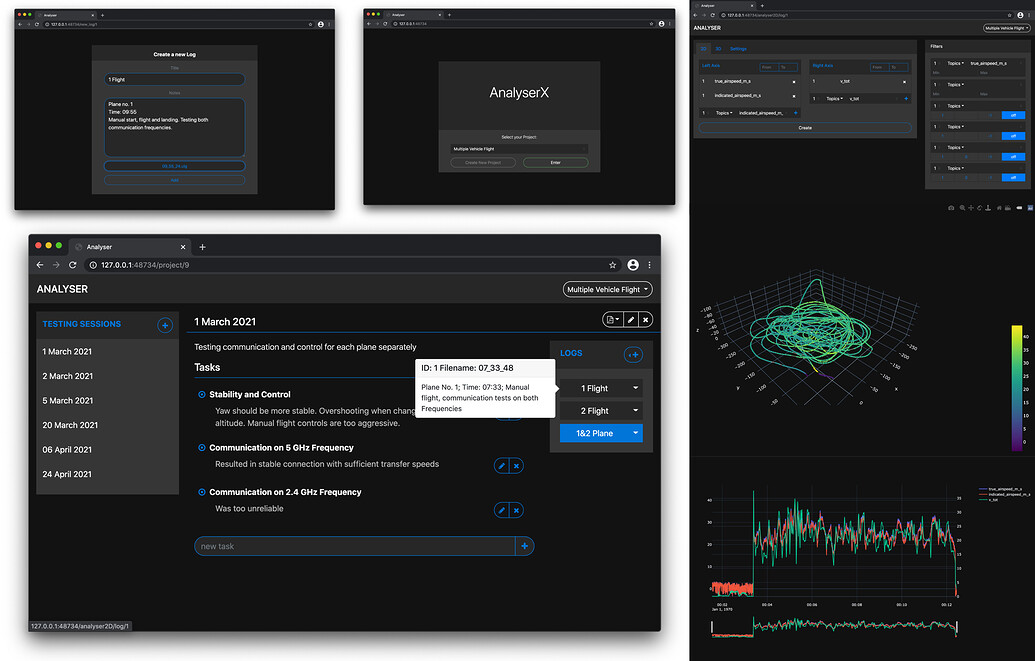
Task: Open the export document dropdown beside the pencil
Action: pyautogui.click(x=611, y=320)
